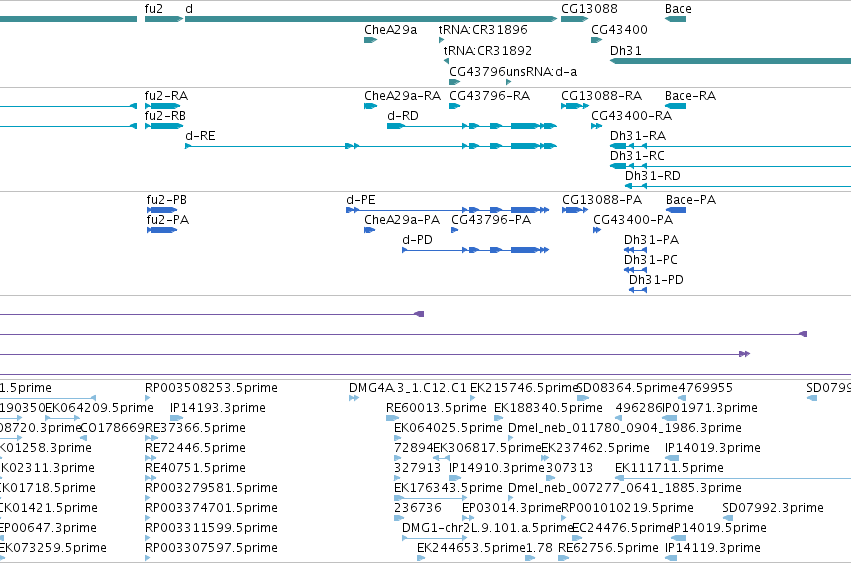Select transcript Dh31-RD
The image size is (851, 563).
pos(738,186)
